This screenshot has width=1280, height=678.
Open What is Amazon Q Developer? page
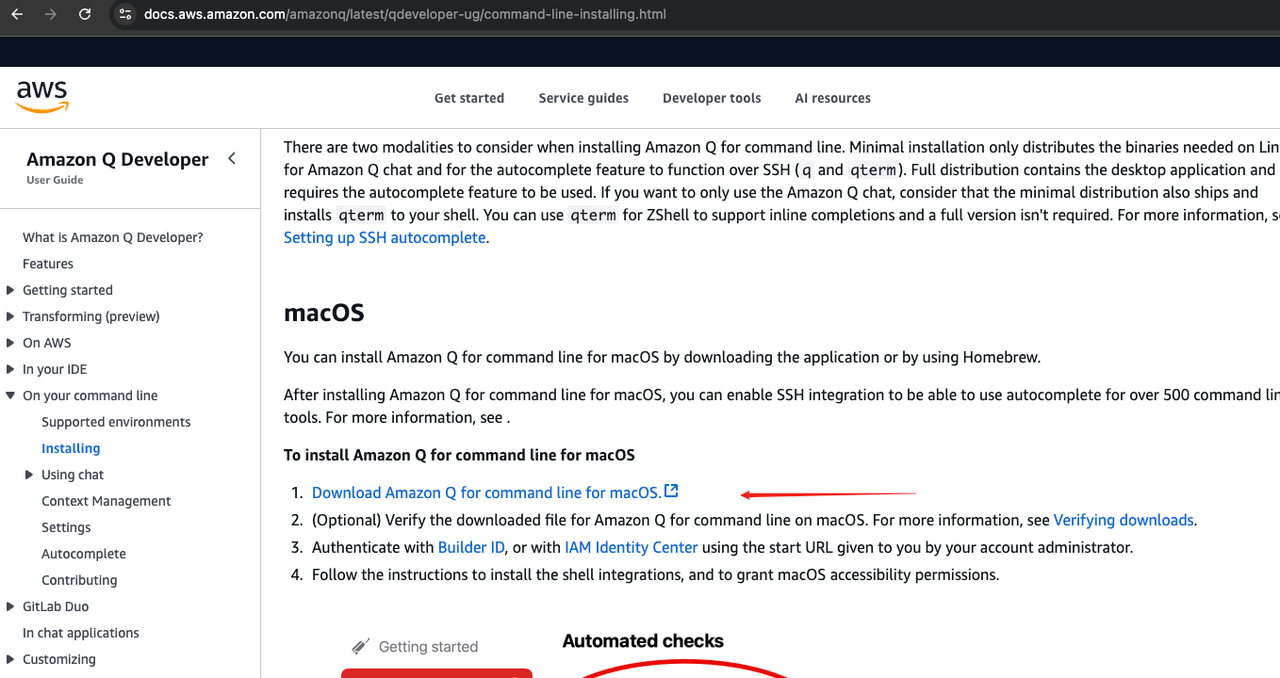[113, 237]
